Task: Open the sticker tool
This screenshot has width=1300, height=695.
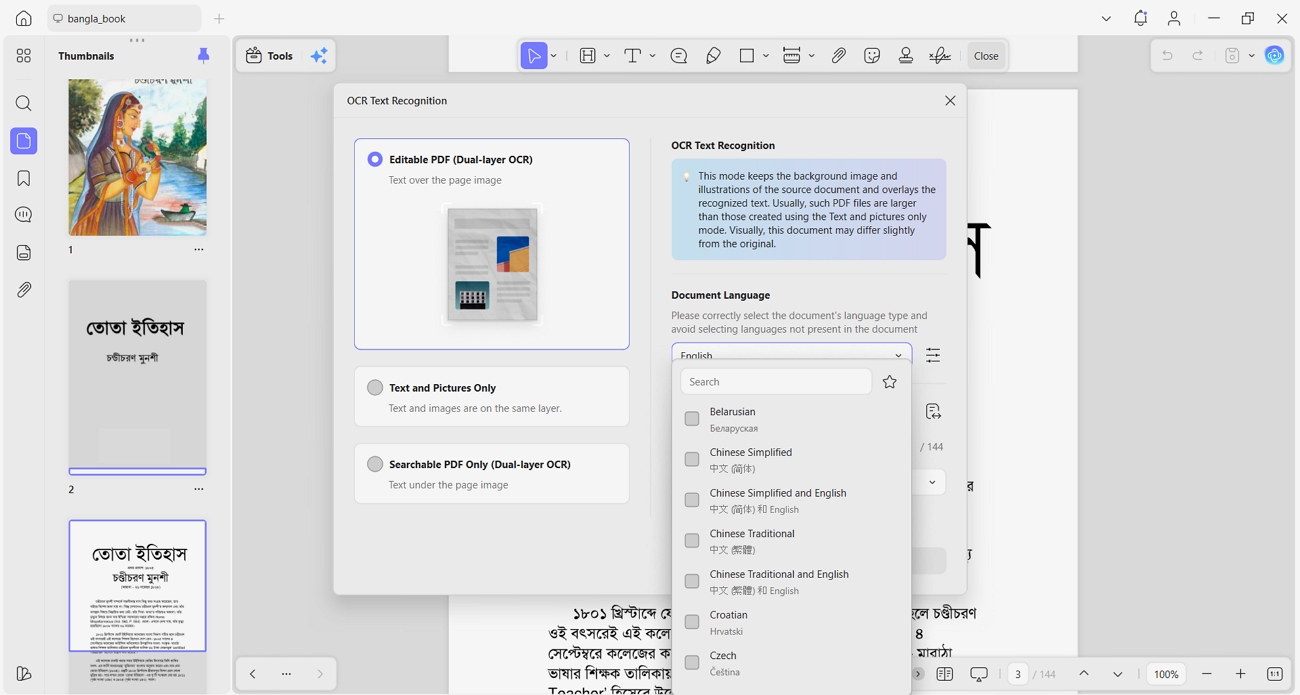Action: click(x=872, y=56)
